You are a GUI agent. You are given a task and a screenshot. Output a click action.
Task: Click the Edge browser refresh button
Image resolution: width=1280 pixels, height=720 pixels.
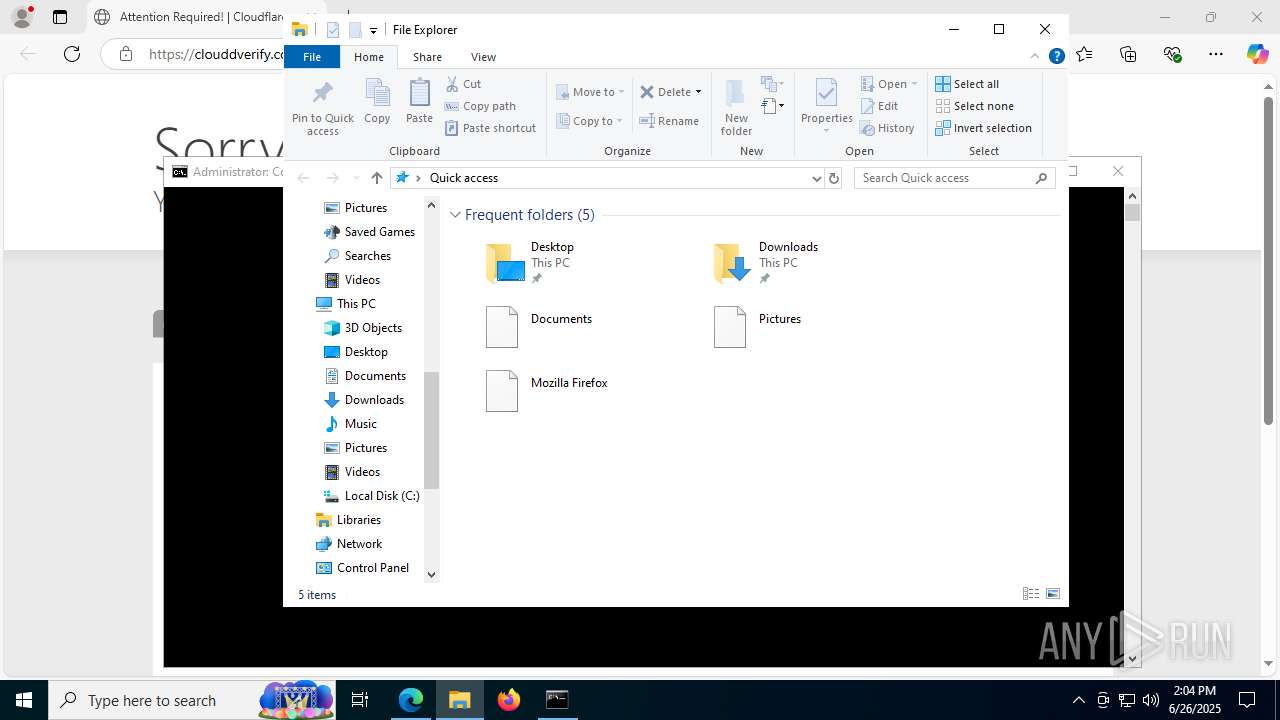(x=72, y=54)
